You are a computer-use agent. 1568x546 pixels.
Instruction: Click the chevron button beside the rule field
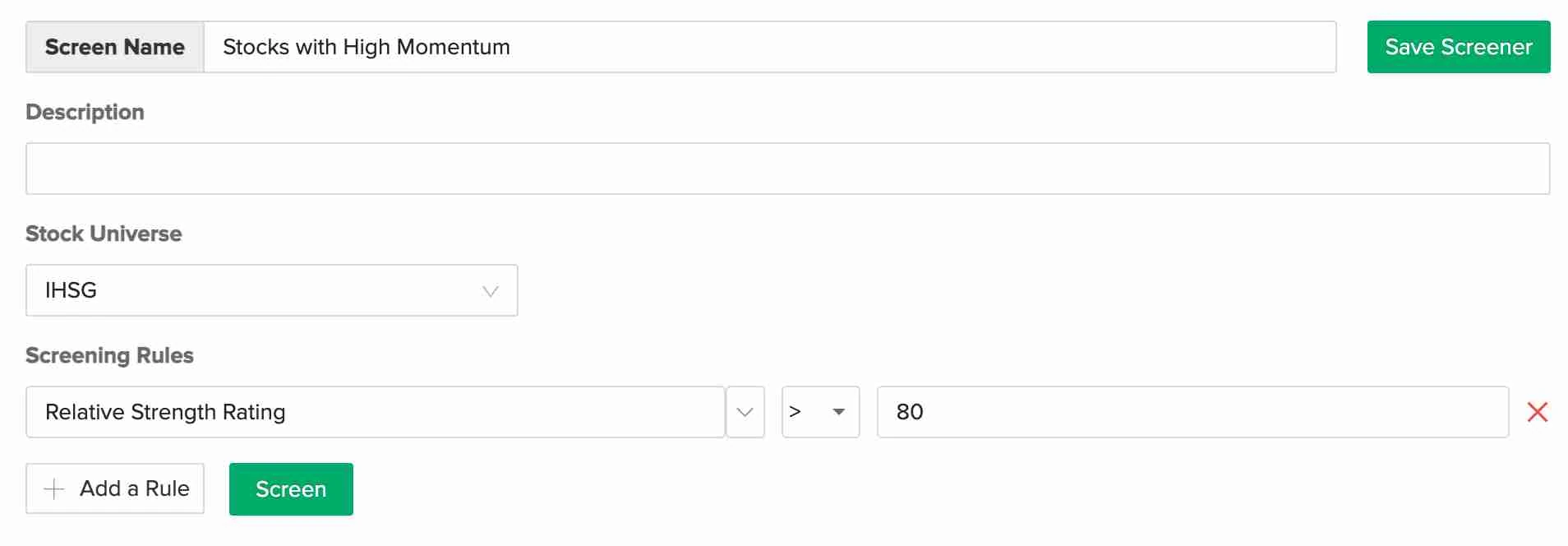point(745,412)
